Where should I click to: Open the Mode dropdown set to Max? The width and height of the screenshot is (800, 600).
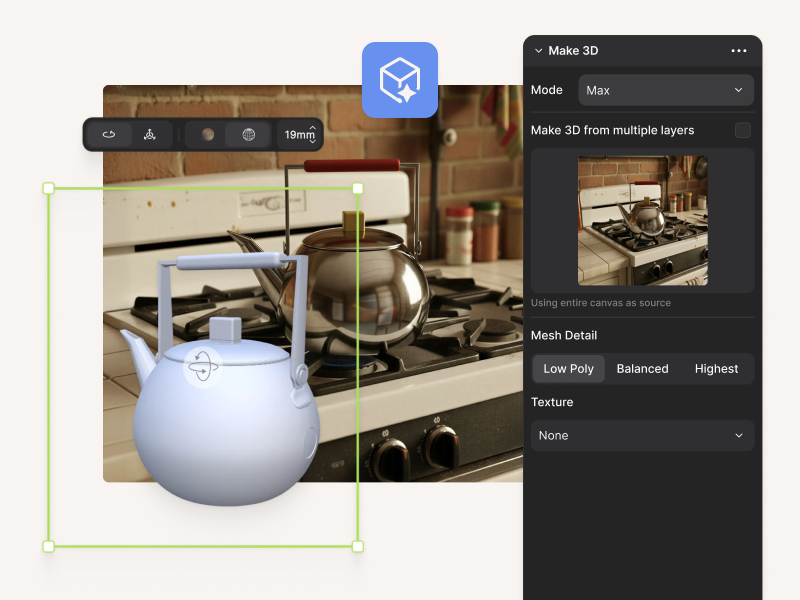click(666, 90)
